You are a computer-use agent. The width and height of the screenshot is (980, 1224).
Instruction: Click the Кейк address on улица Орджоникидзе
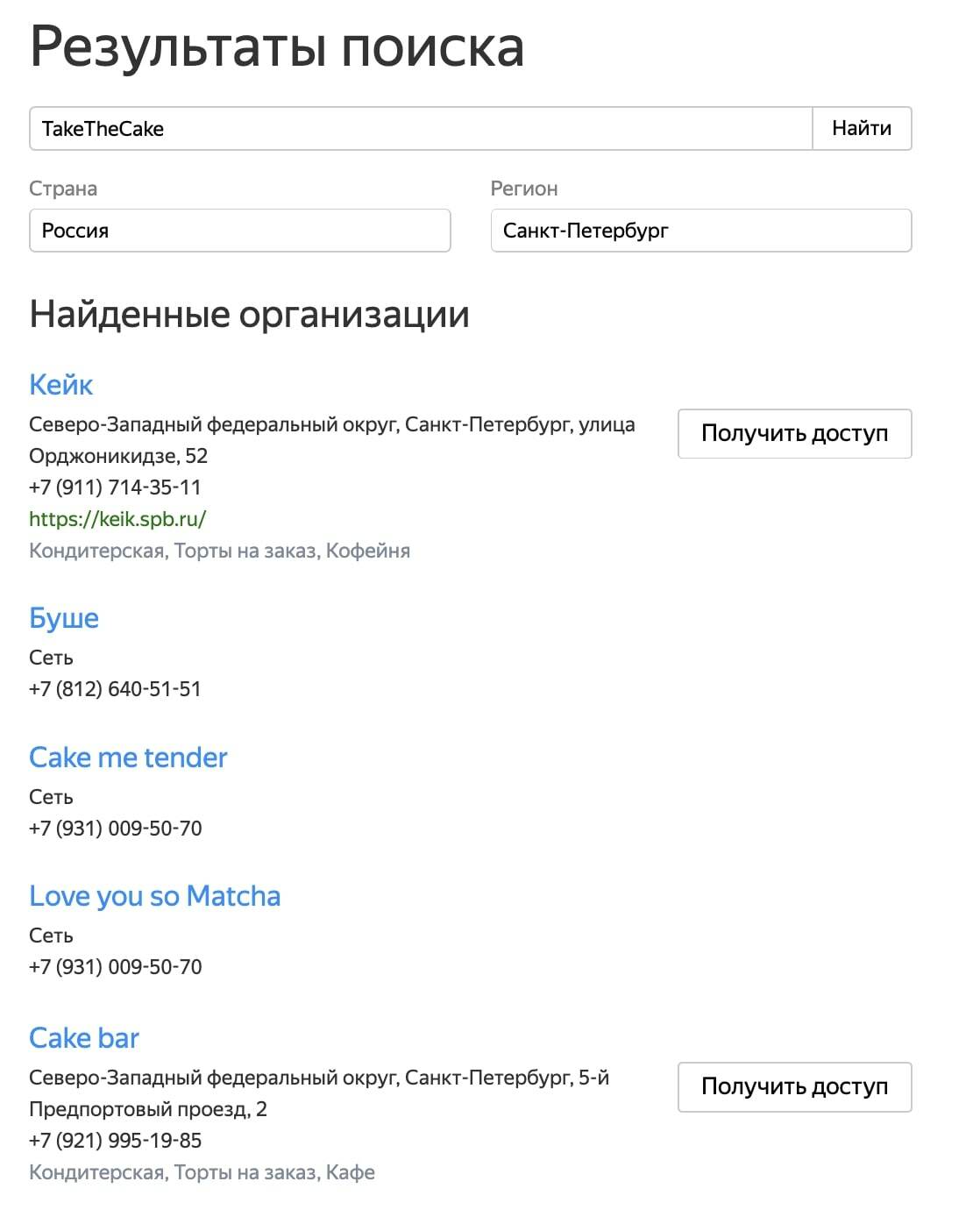(x=332, y=440)
